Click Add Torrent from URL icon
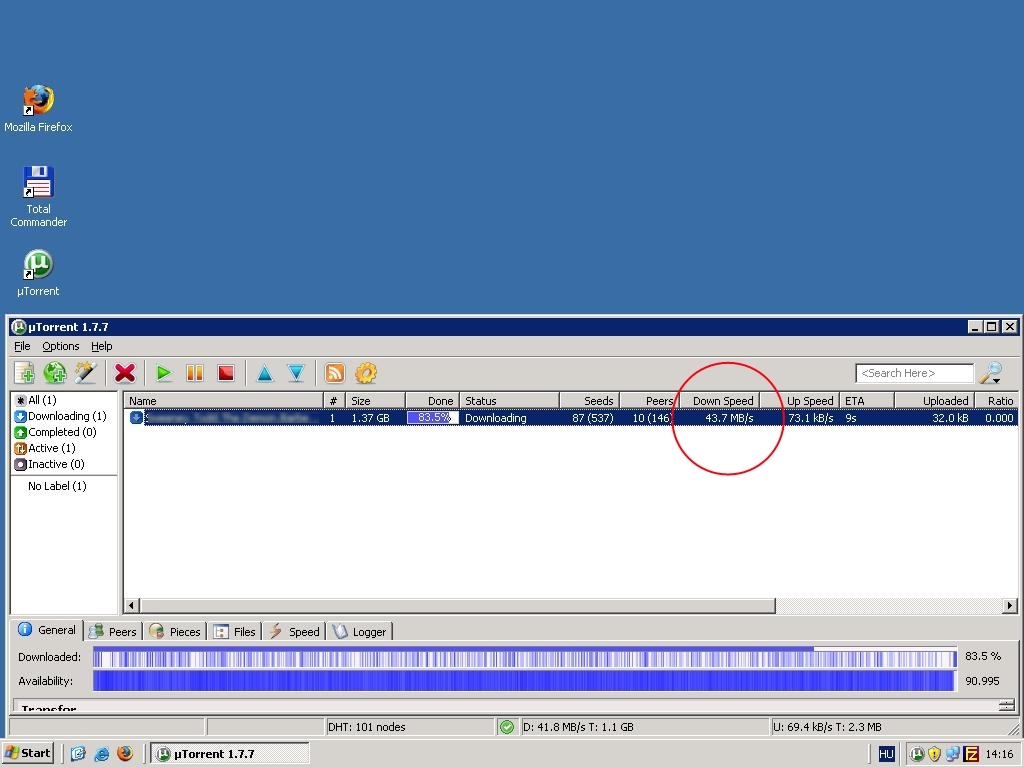 55,373
